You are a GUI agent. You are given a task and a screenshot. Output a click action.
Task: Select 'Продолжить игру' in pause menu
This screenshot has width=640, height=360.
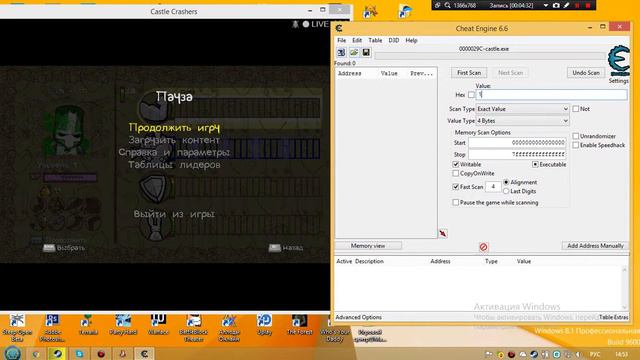point(174,127)
